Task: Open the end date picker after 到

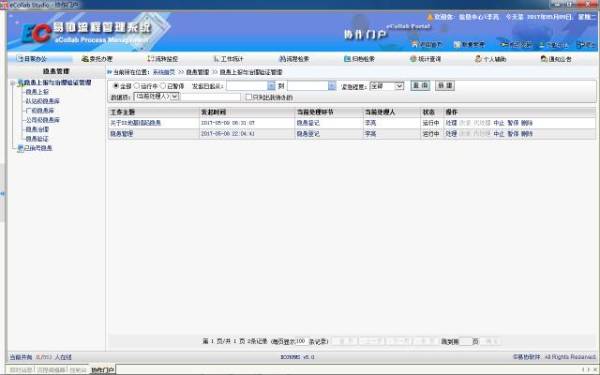Action: 332,86
